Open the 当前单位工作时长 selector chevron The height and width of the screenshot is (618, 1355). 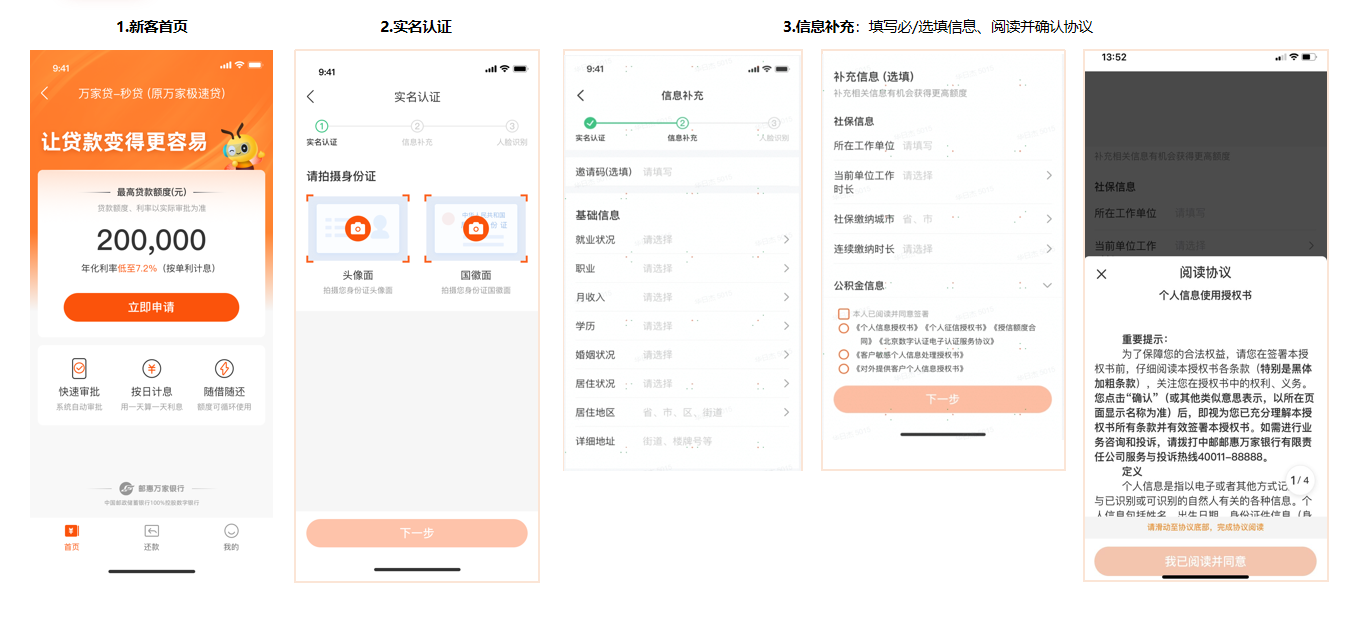1049,175
